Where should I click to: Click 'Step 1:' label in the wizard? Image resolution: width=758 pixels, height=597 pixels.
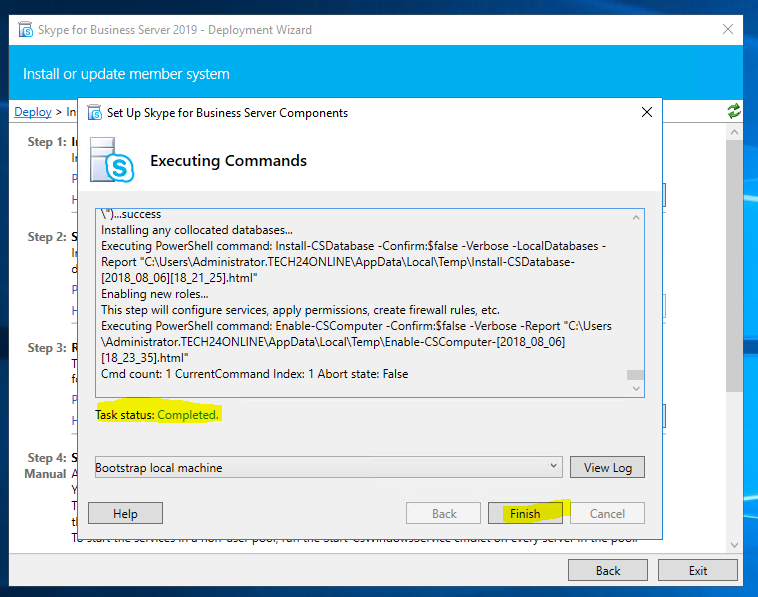(47, 142)
